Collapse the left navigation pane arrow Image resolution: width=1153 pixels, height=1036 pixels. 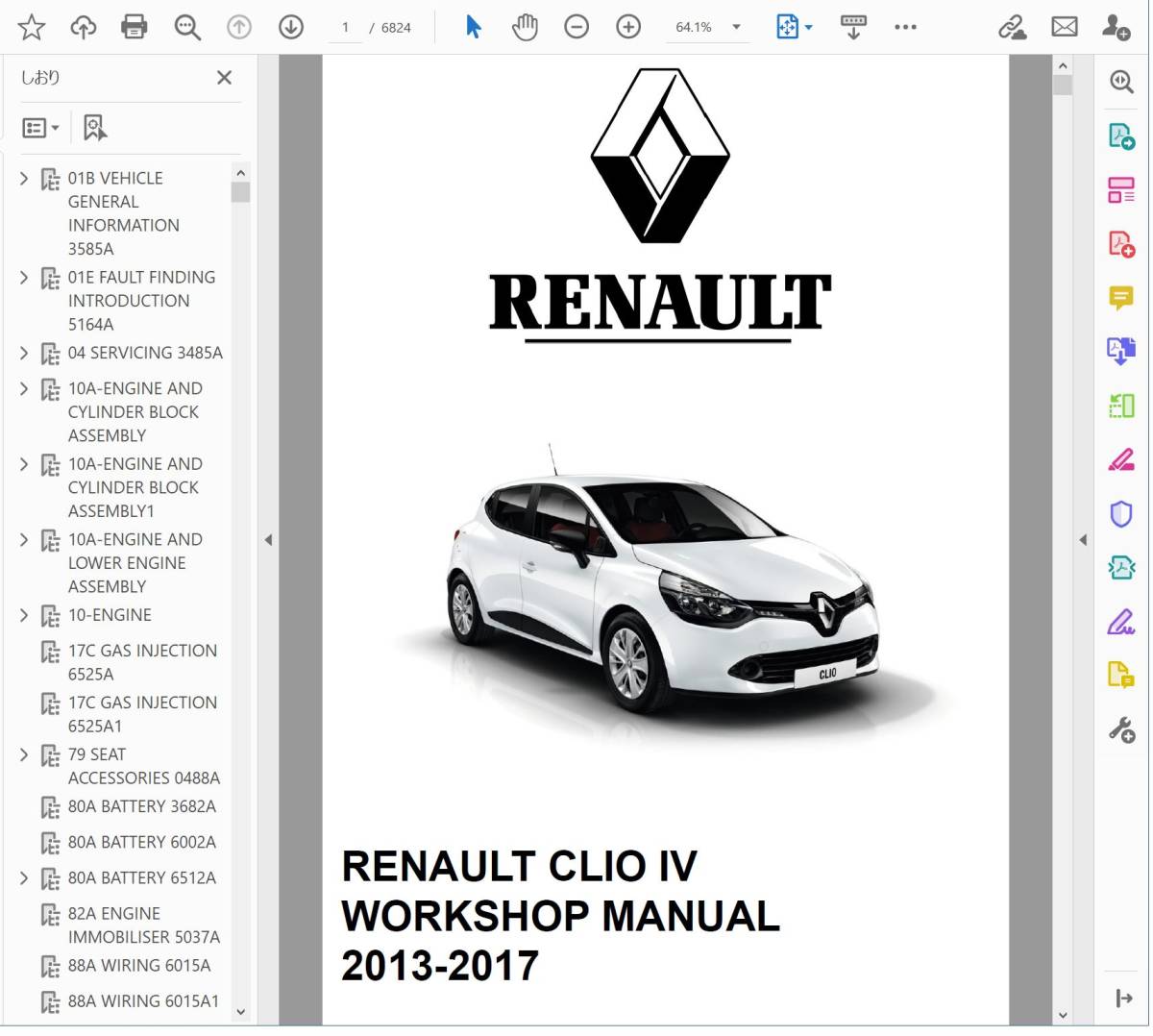(268, 540)
